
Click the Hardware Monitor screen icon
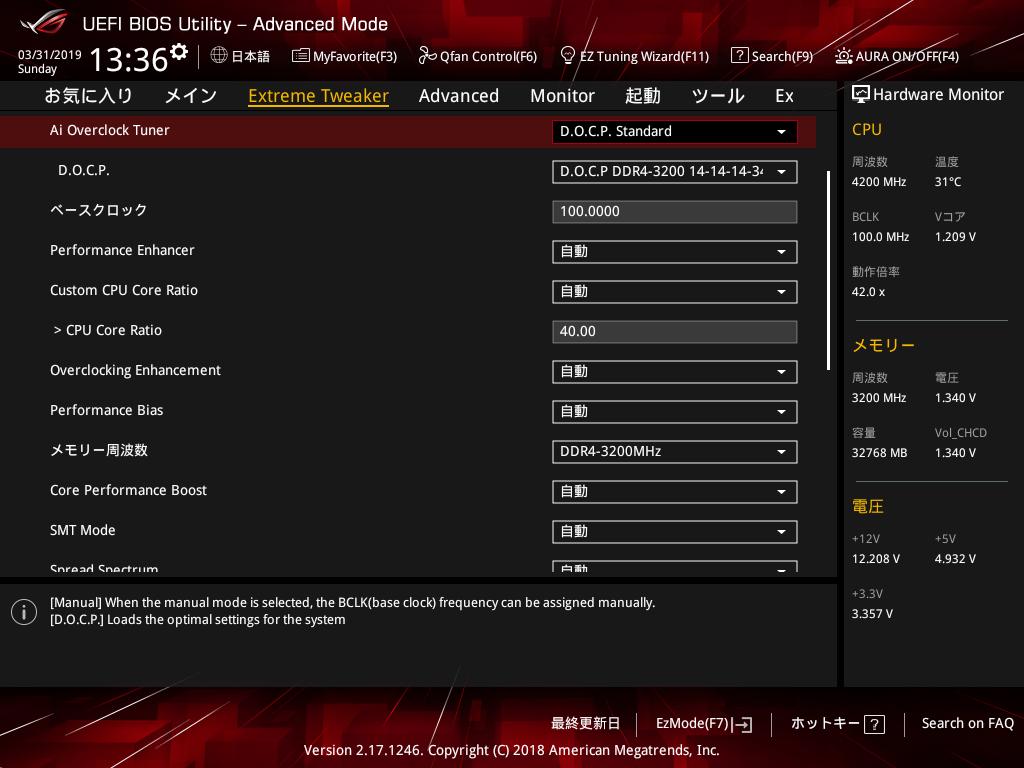click(x=861, y=95)
